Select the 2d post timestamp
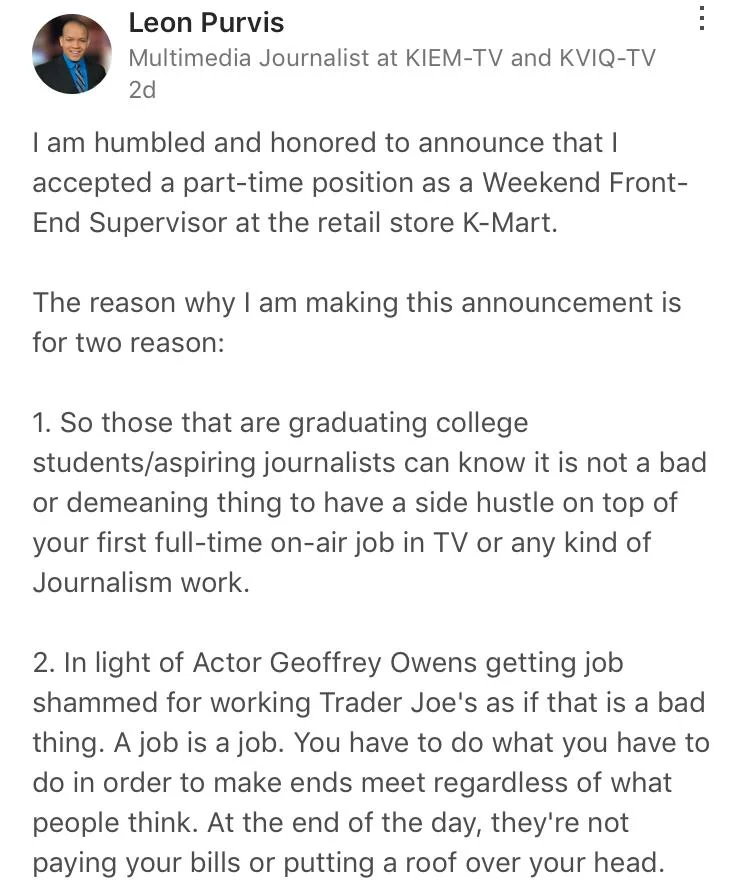The image size is (750, 887). coord(142,90)
